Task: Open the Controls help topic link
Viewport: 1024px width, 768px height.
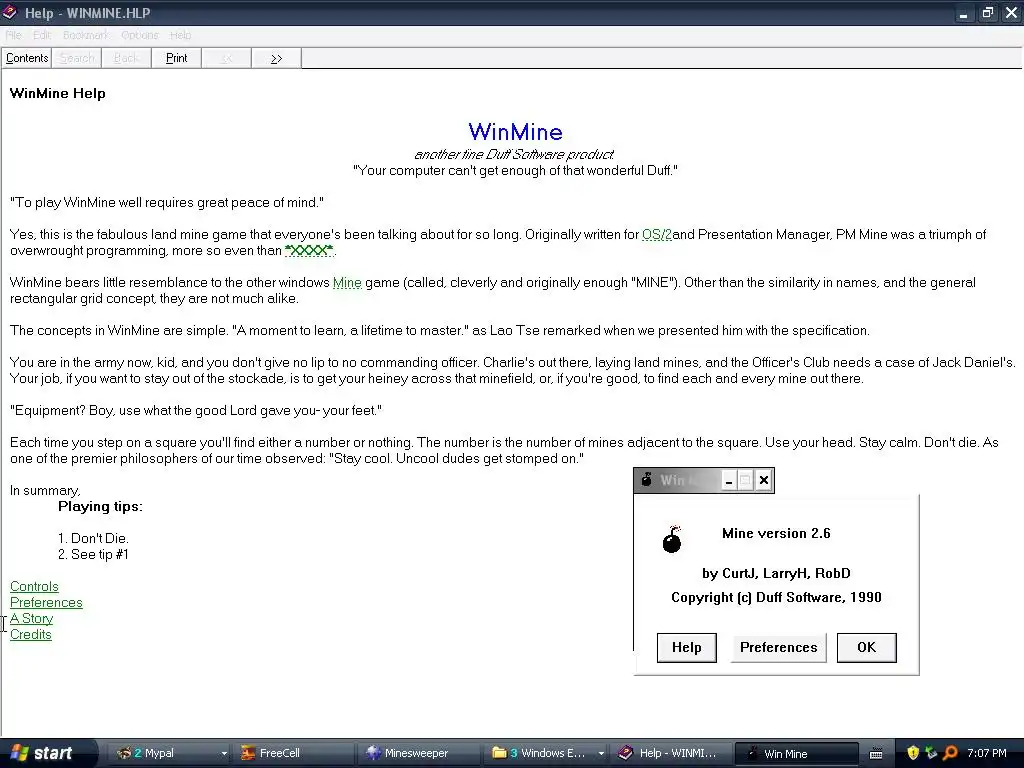Action: (34, 586)
